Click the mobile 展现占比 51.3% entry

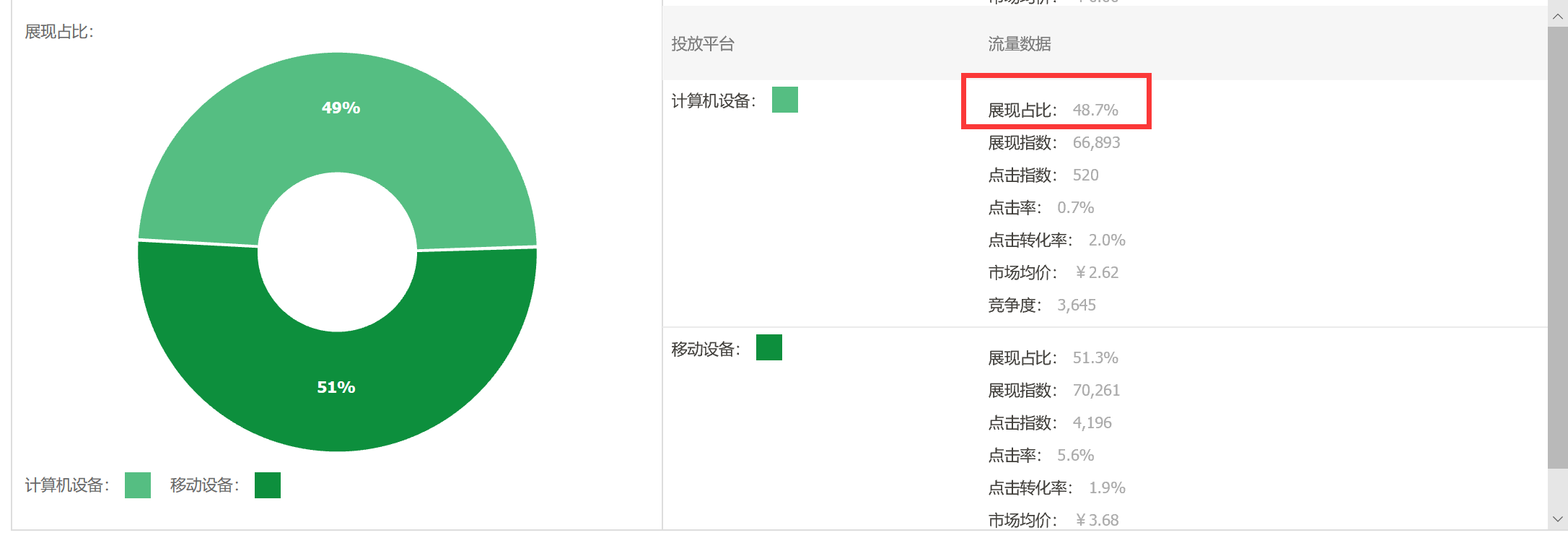(x=1054, y=358)
